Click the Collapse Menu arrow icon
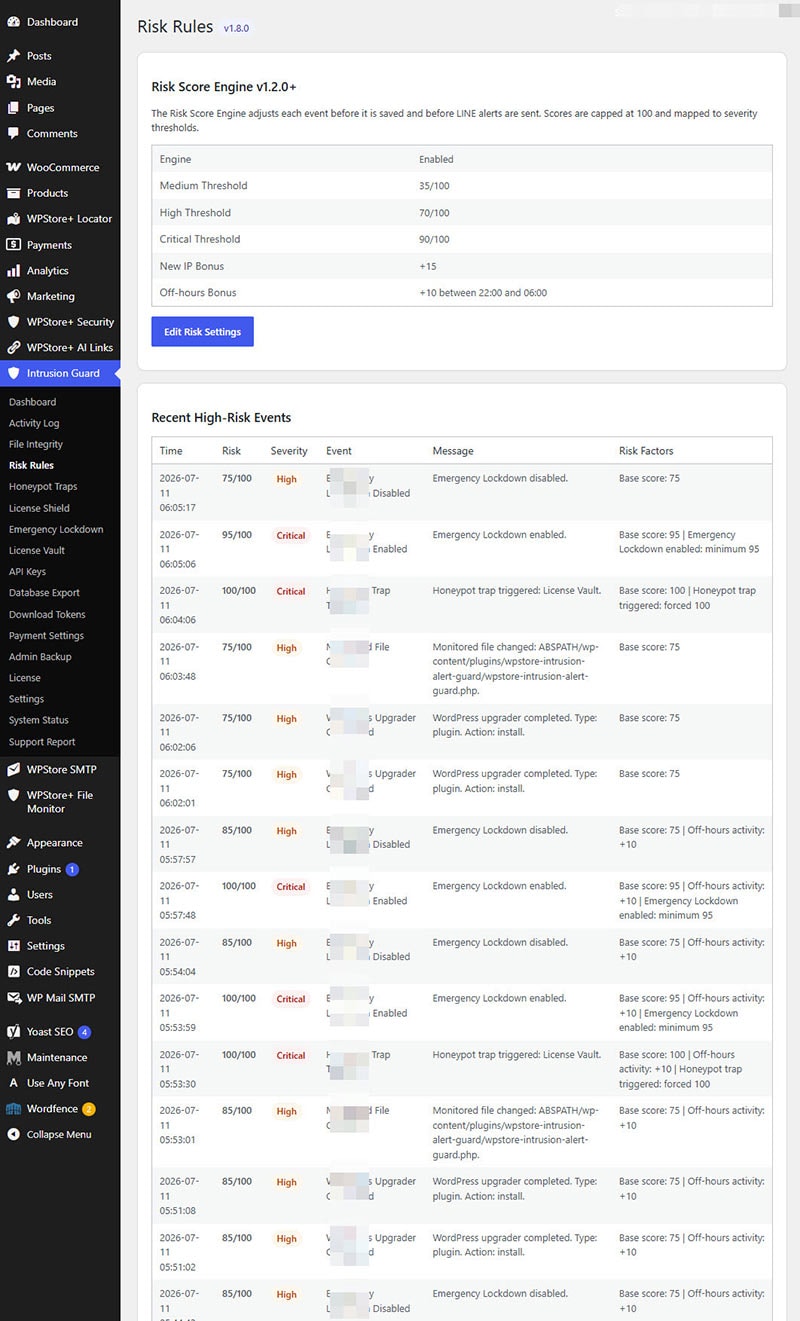 [x=13, y=1135]
